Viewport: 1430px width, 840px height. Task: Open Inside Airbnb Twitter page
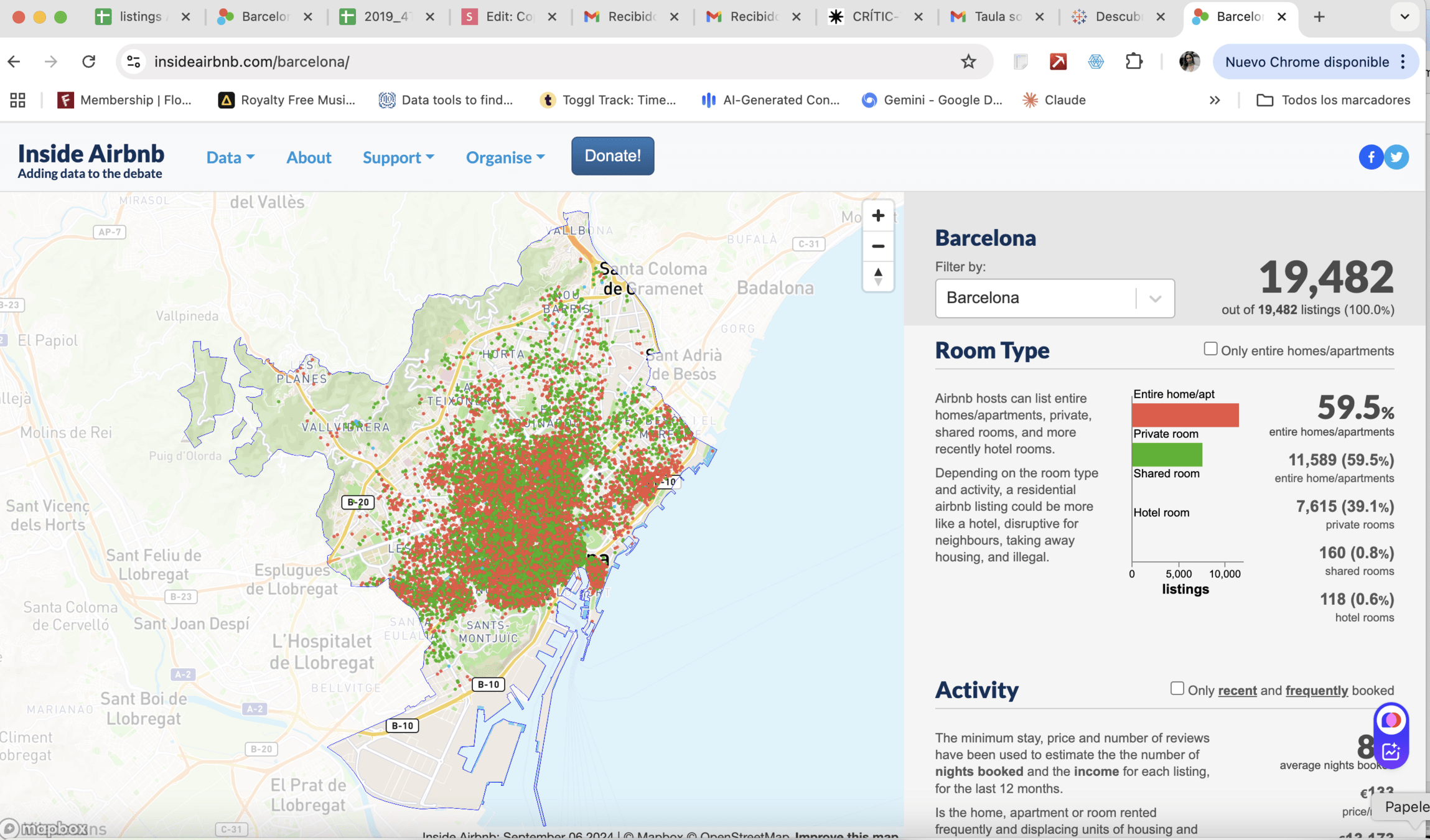[1396, 157]
